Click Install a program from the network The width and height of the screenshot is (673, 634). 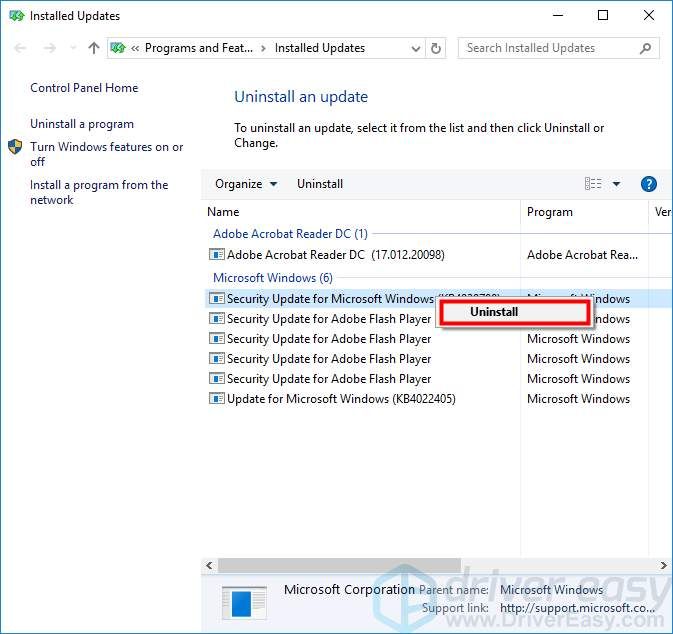(99, 192)
